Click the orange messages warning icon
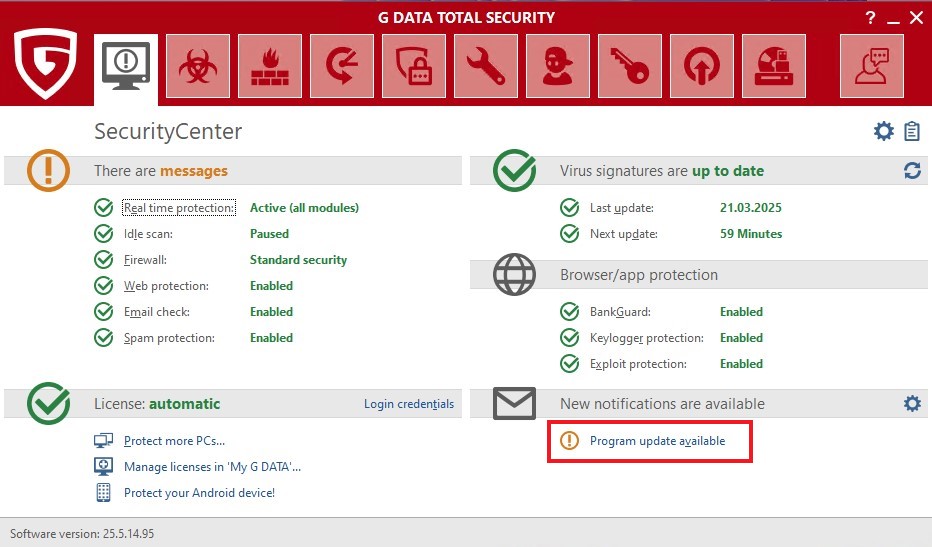This screenshot has height=547, width=932. [48, 170]
